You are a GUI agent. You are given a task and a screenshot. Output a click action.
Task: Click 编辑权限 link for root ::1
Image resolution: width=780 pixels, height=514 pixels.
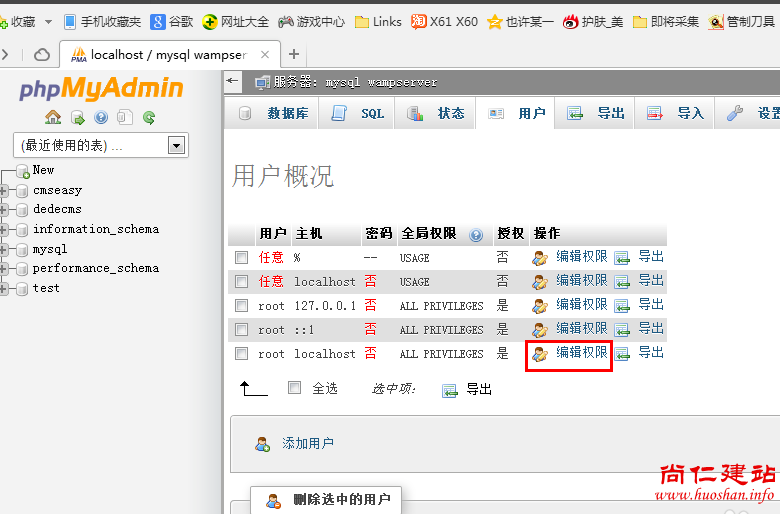tap(581, 329)
